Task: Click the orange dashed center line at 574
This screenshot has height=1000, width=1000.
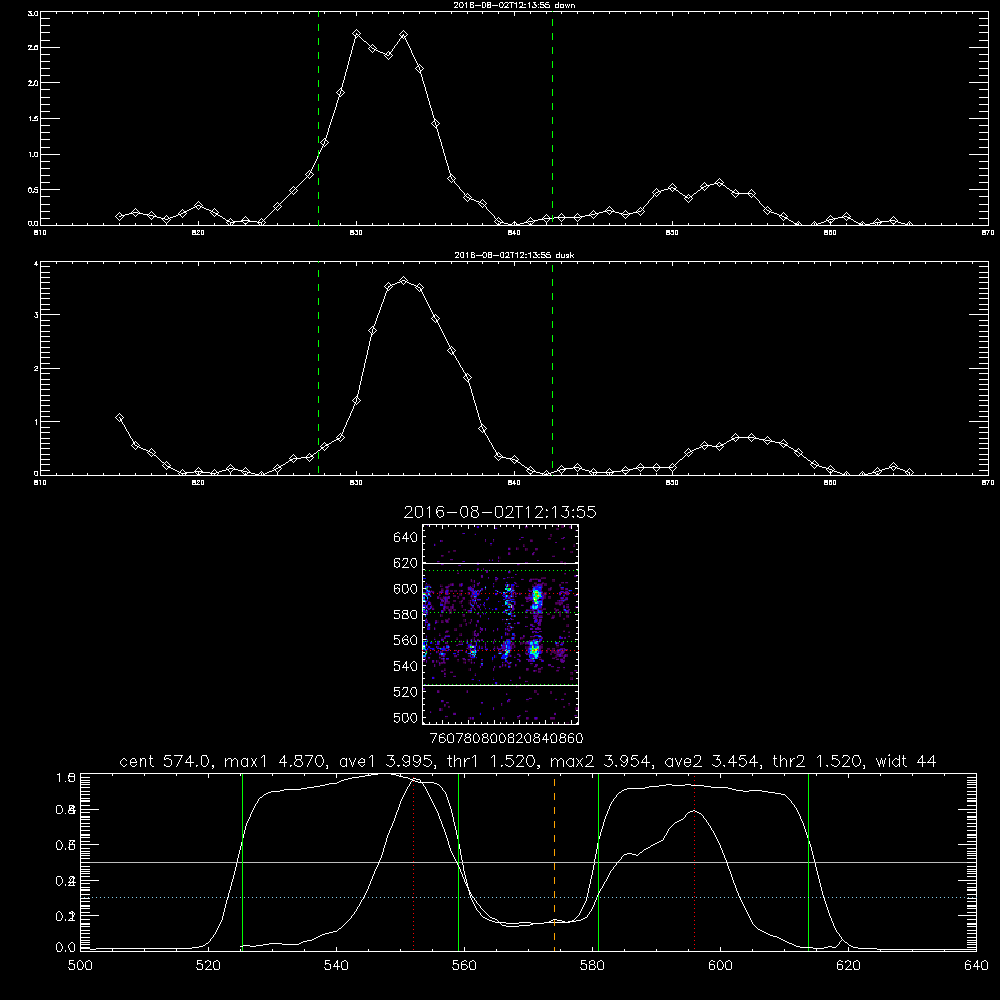Action: [x=554, y=862]
